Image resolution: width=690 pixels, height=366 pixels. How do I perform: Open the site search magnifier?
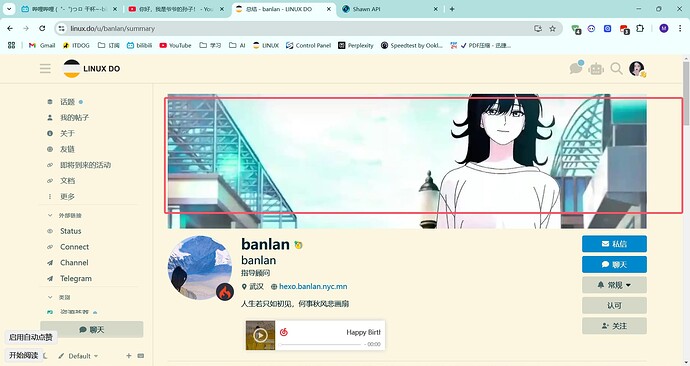tap(617, 69)
